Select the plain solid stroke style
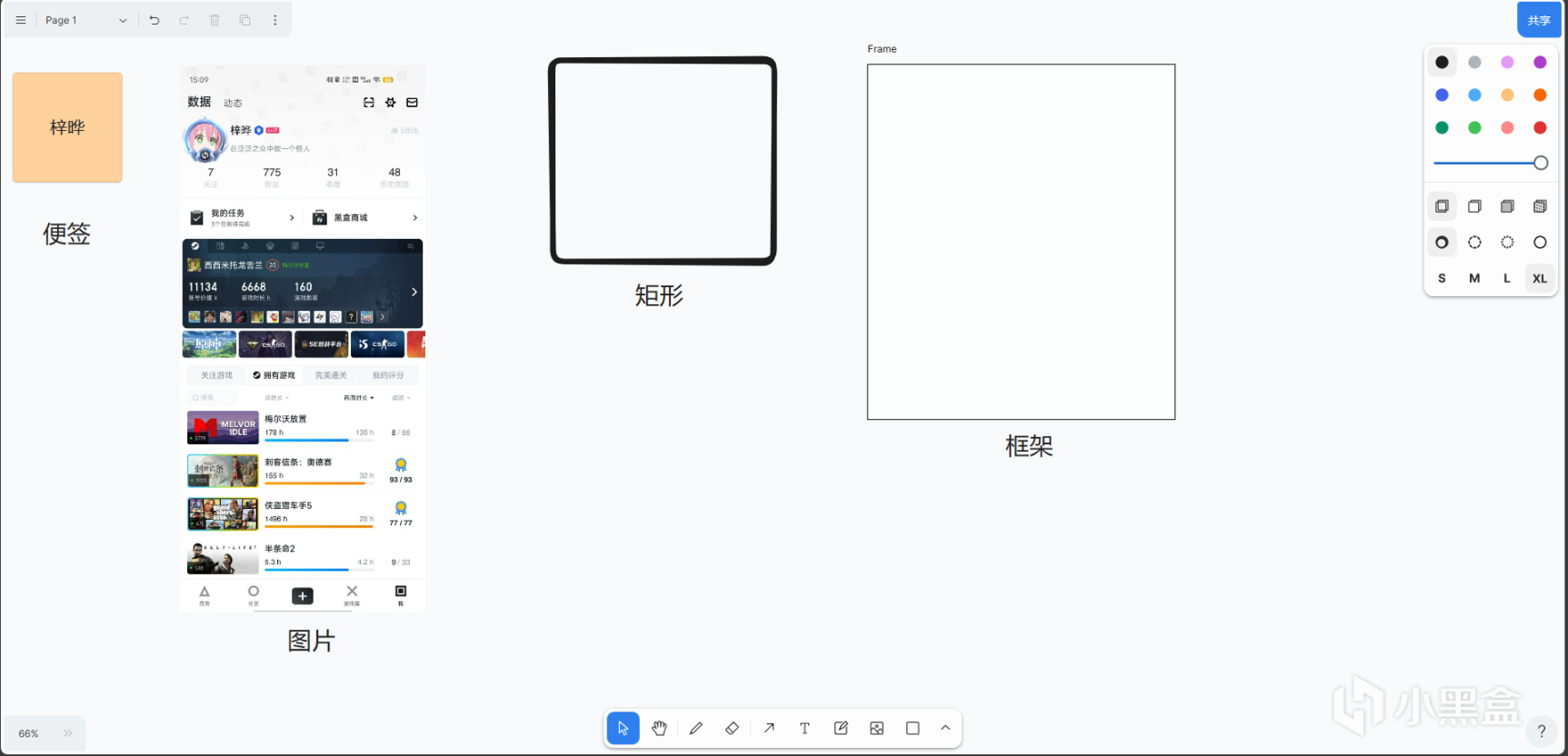Image resolution: width=1568 pixels, height=756 pixels. pyautogui.click(x=1540, y=243)
